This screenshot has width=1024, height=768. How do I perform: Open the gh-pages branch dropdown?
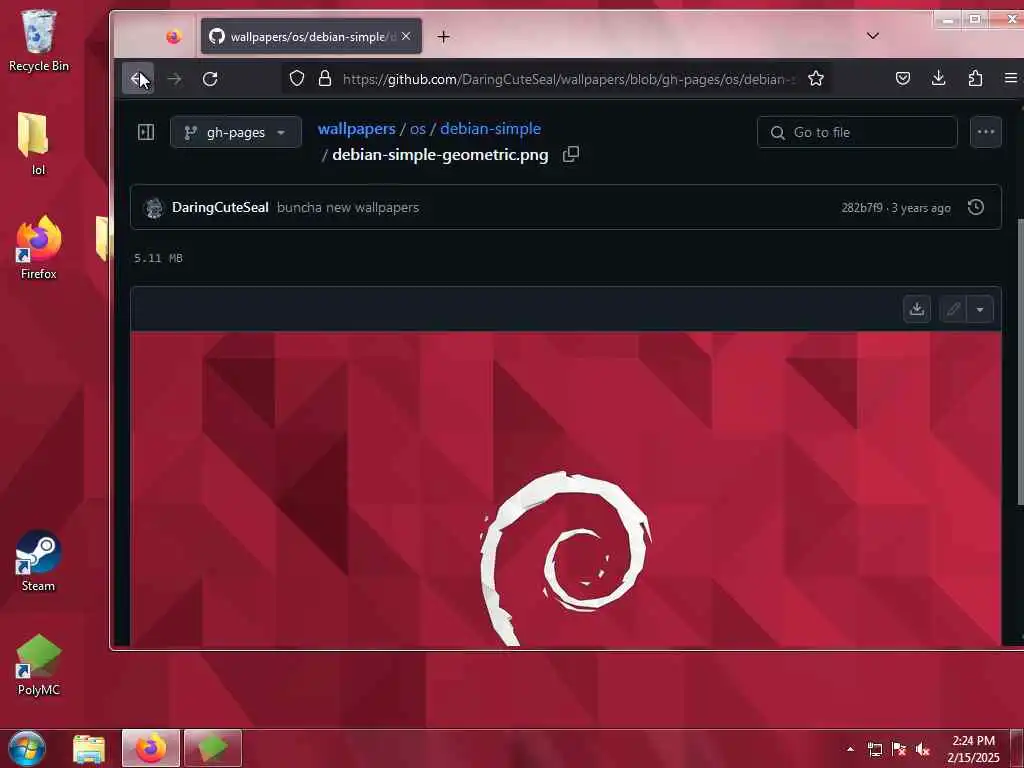[236, 132]
